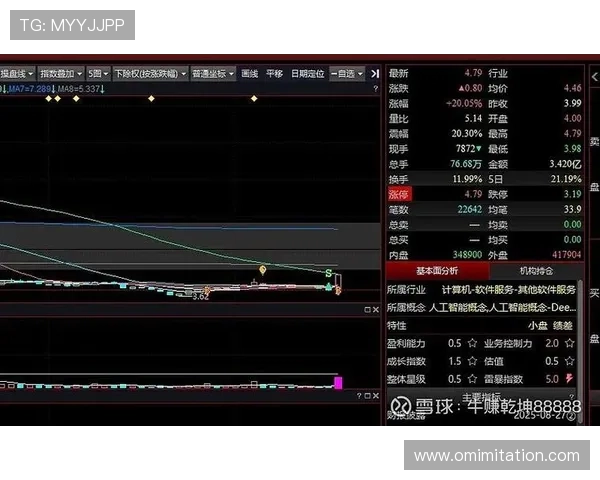This screenshot has height=480, width=600.
Task: Click the yellow info bubble marker on chart
Action: (x=263, y=270)
